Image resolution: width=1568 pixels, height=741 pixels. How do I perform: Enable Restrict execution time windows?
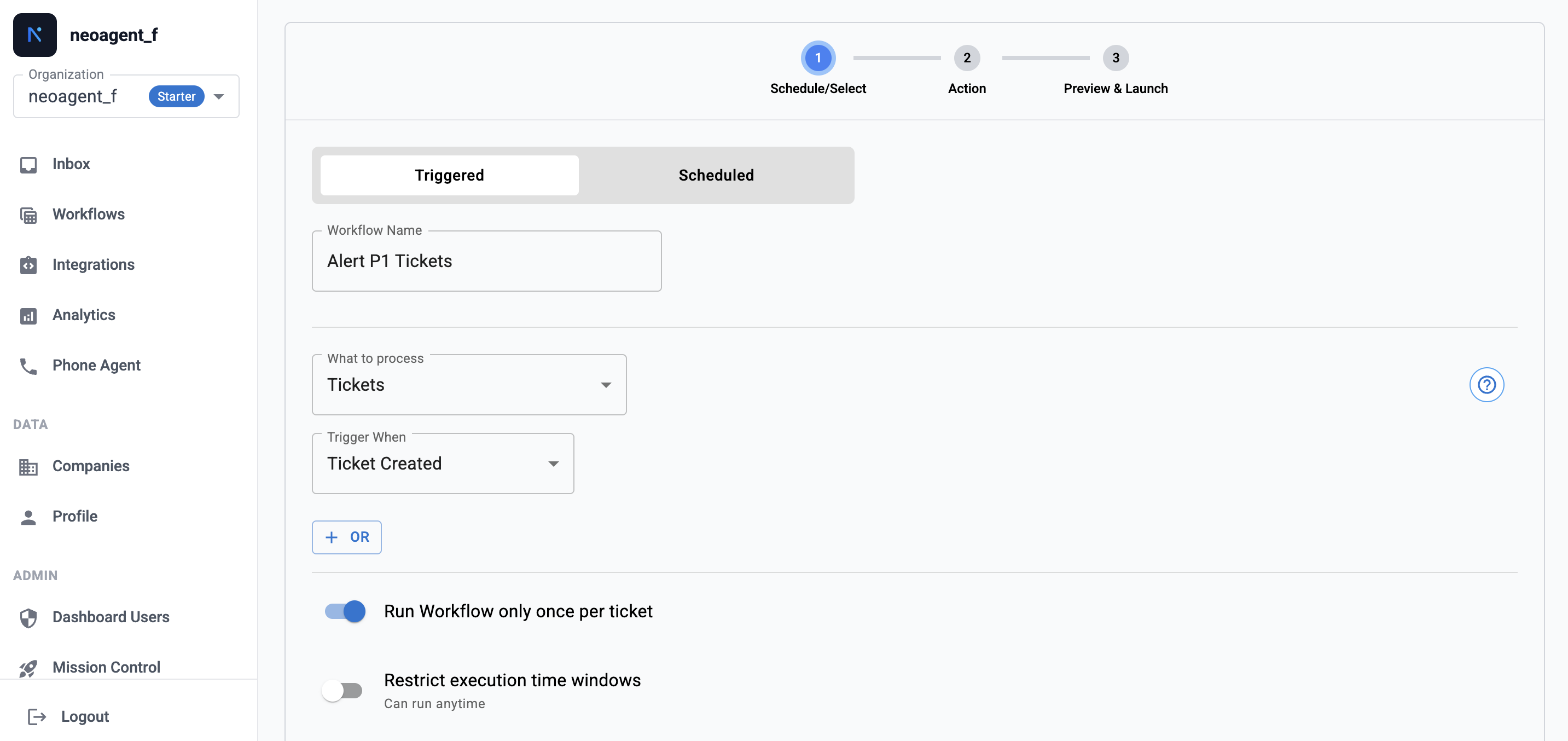point(342,690)
